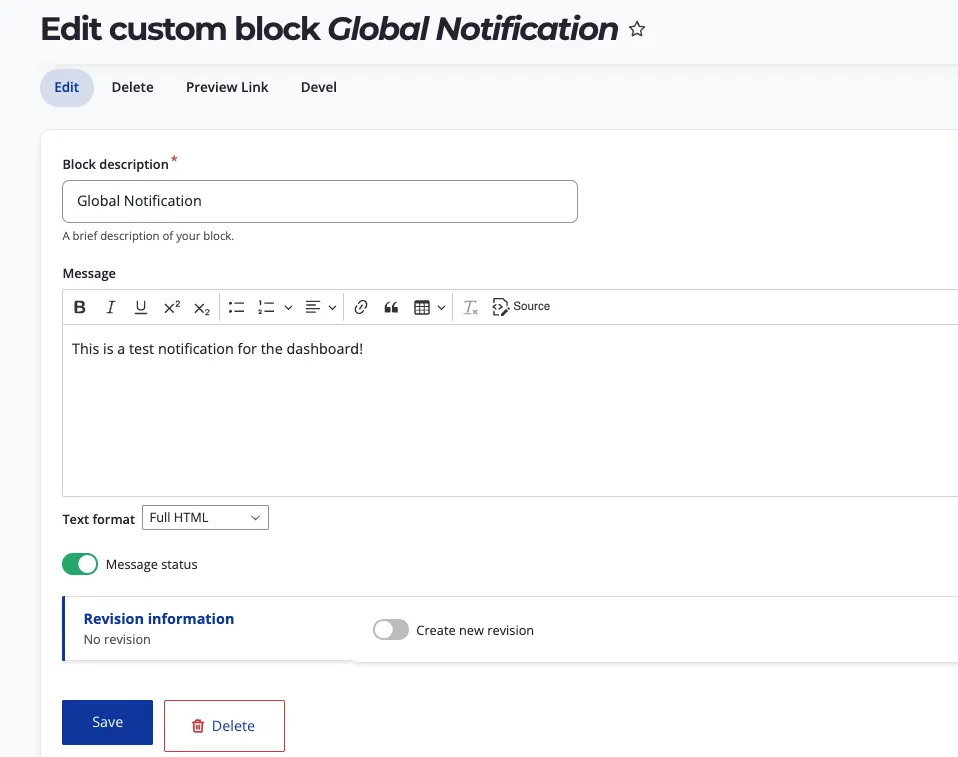Click the 'No revision' summary text

point(117,640)
